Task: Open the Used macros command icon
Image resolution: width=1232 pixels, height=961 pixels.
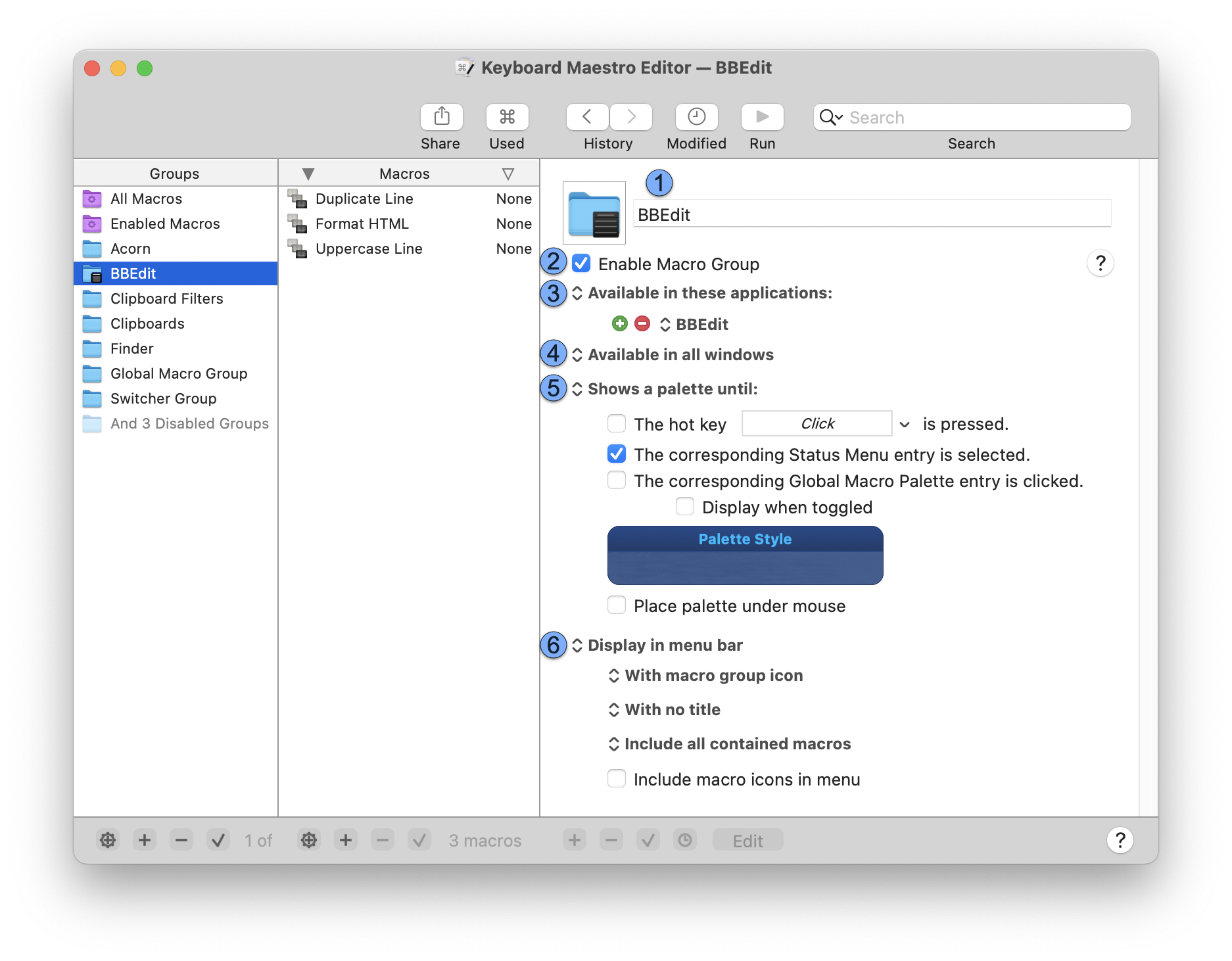Action: pos(507,117)
